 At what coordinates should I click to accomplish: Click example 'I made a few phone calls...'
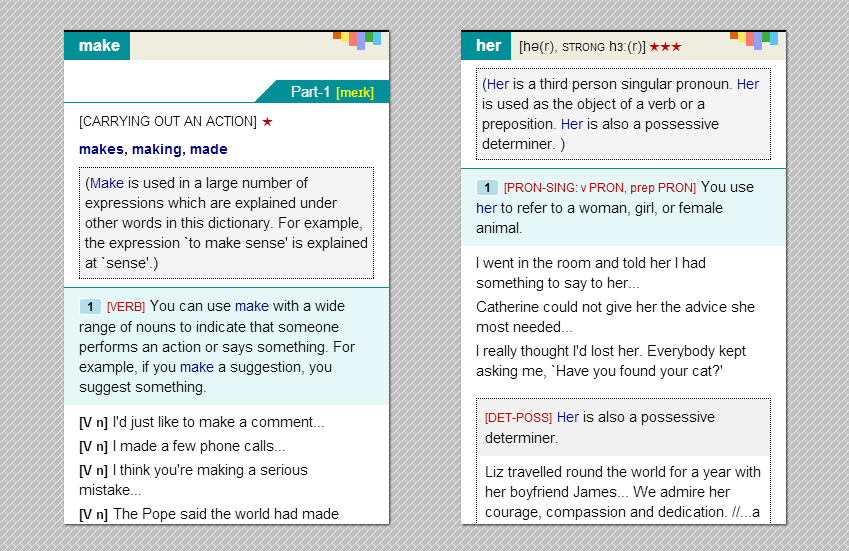182,446
